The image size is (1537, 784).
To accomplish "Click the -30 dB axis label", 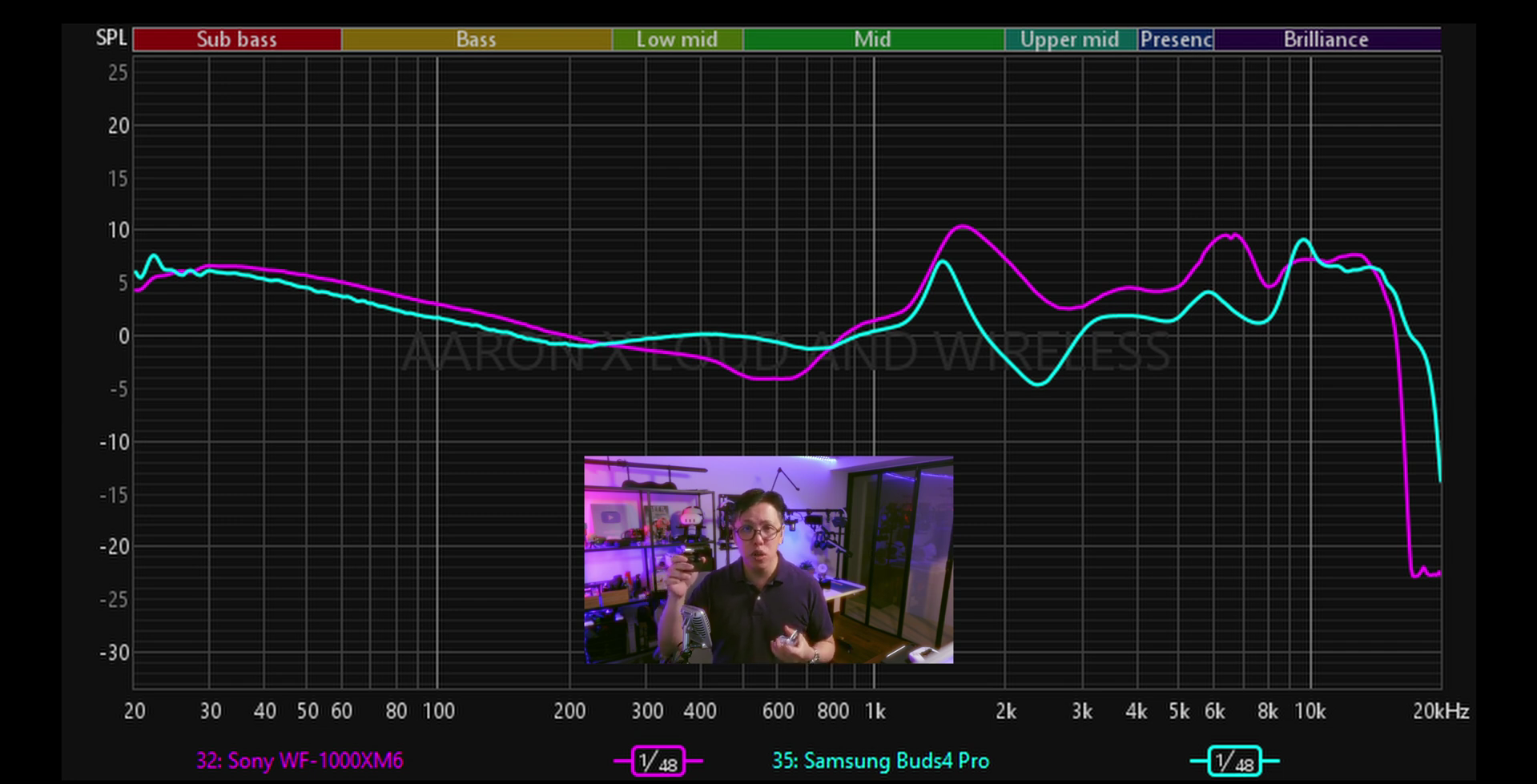I will pyautogui.click(x=114, y=653).
